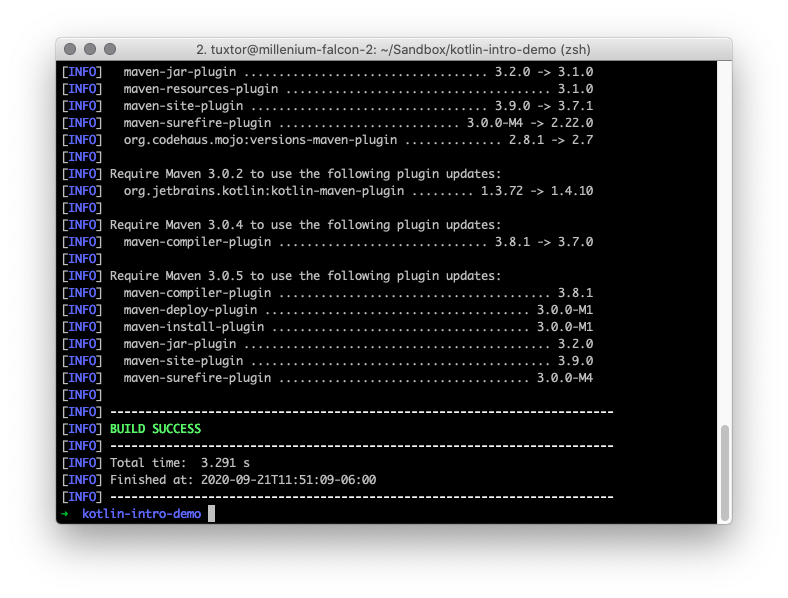This screenshot has width=788, height=598.
Task: Click the kotlin-intro-demo directory name in the prompt
Action: (141, 514)
